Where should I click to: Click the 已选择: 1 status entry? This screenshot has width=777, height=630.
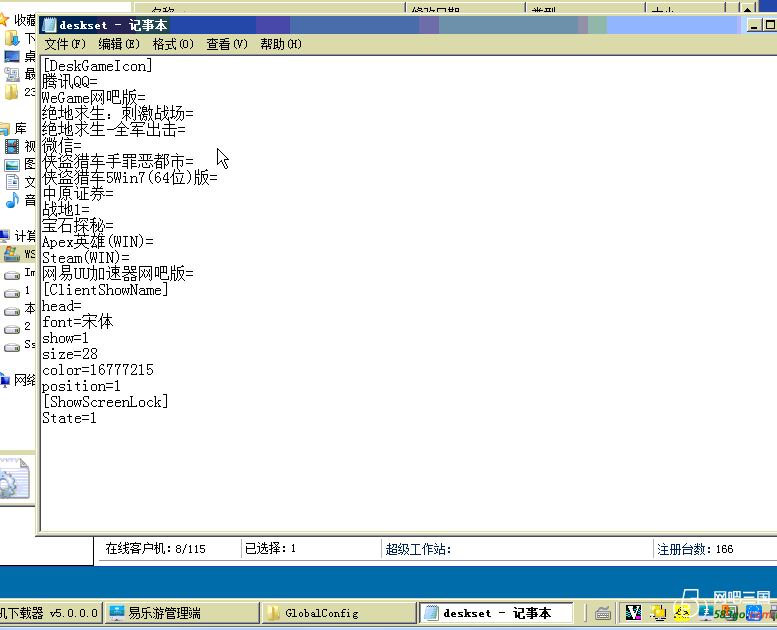point(271,548)
